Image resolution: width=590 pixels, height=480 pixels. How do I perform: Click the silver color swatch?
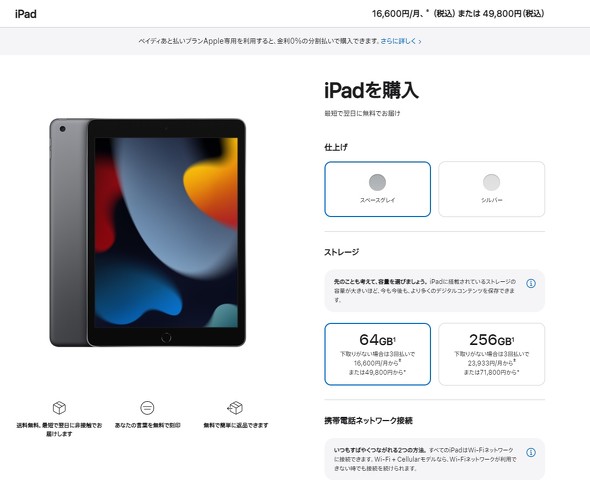tap(491, 182)
